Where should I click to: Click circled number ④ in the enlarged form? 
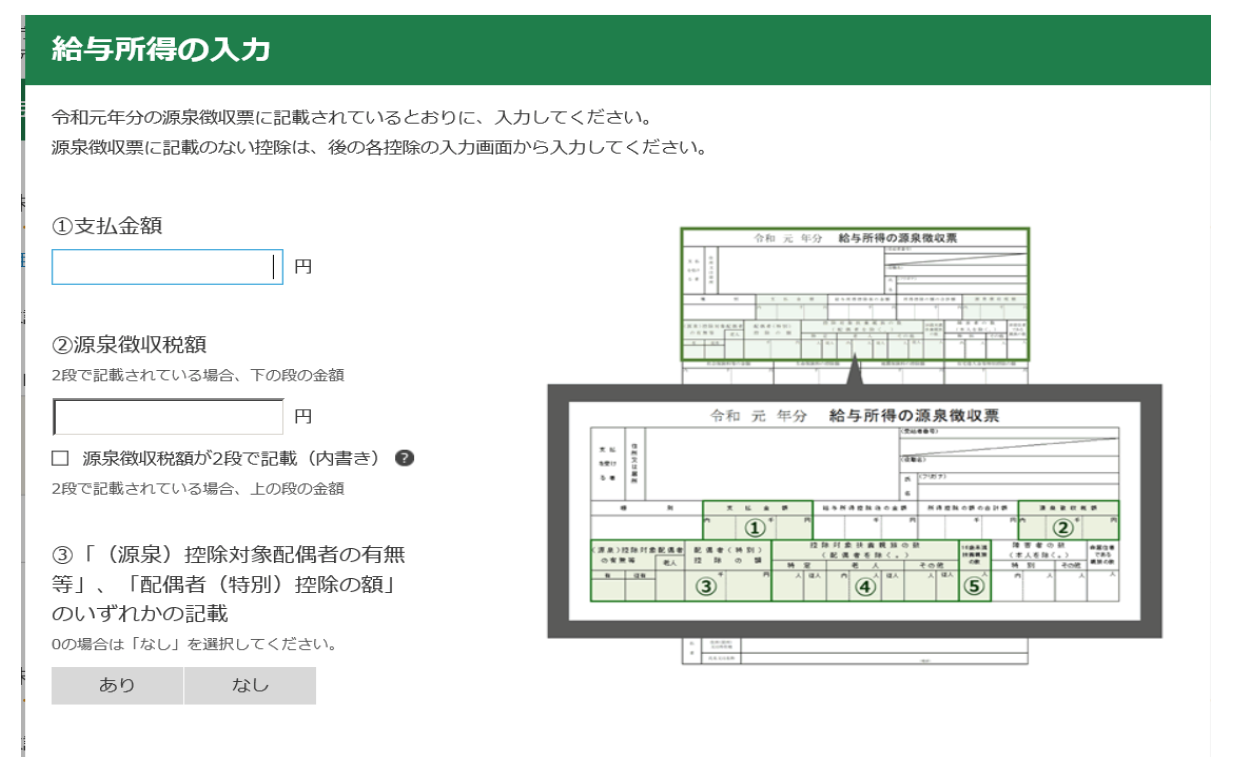865,586
